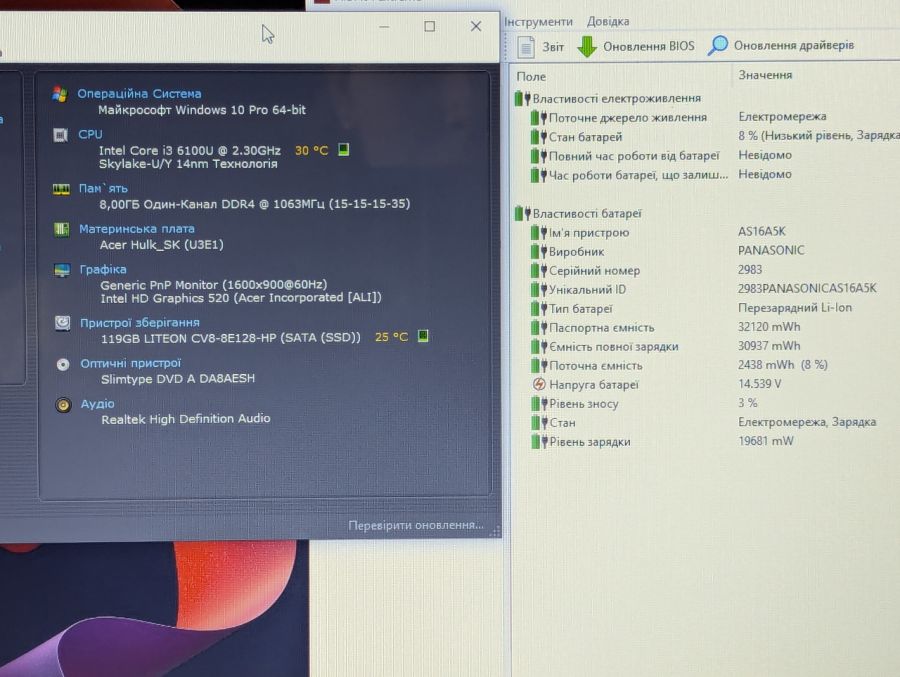Select the Slimtype DVD A DA8AESH line
This screenshot has height=677, width=900.
pos(178,379)
